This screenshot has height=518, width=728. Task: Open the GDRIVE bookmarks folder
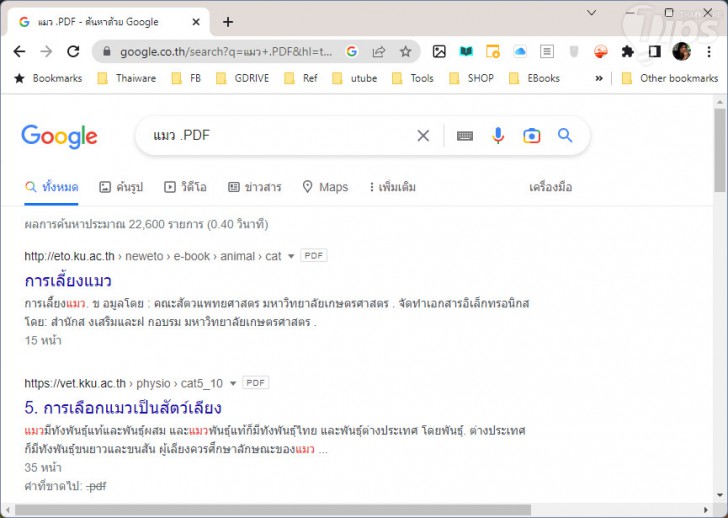pos(242,78)
